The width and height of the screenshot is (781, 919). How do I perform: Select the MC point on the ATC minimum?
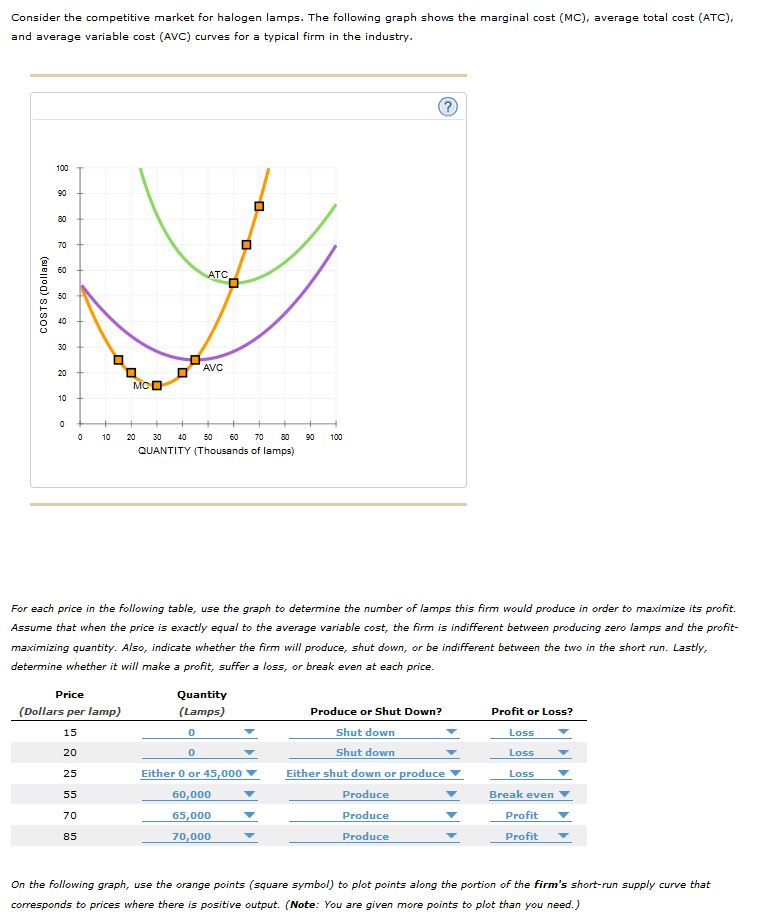[234, 283]
